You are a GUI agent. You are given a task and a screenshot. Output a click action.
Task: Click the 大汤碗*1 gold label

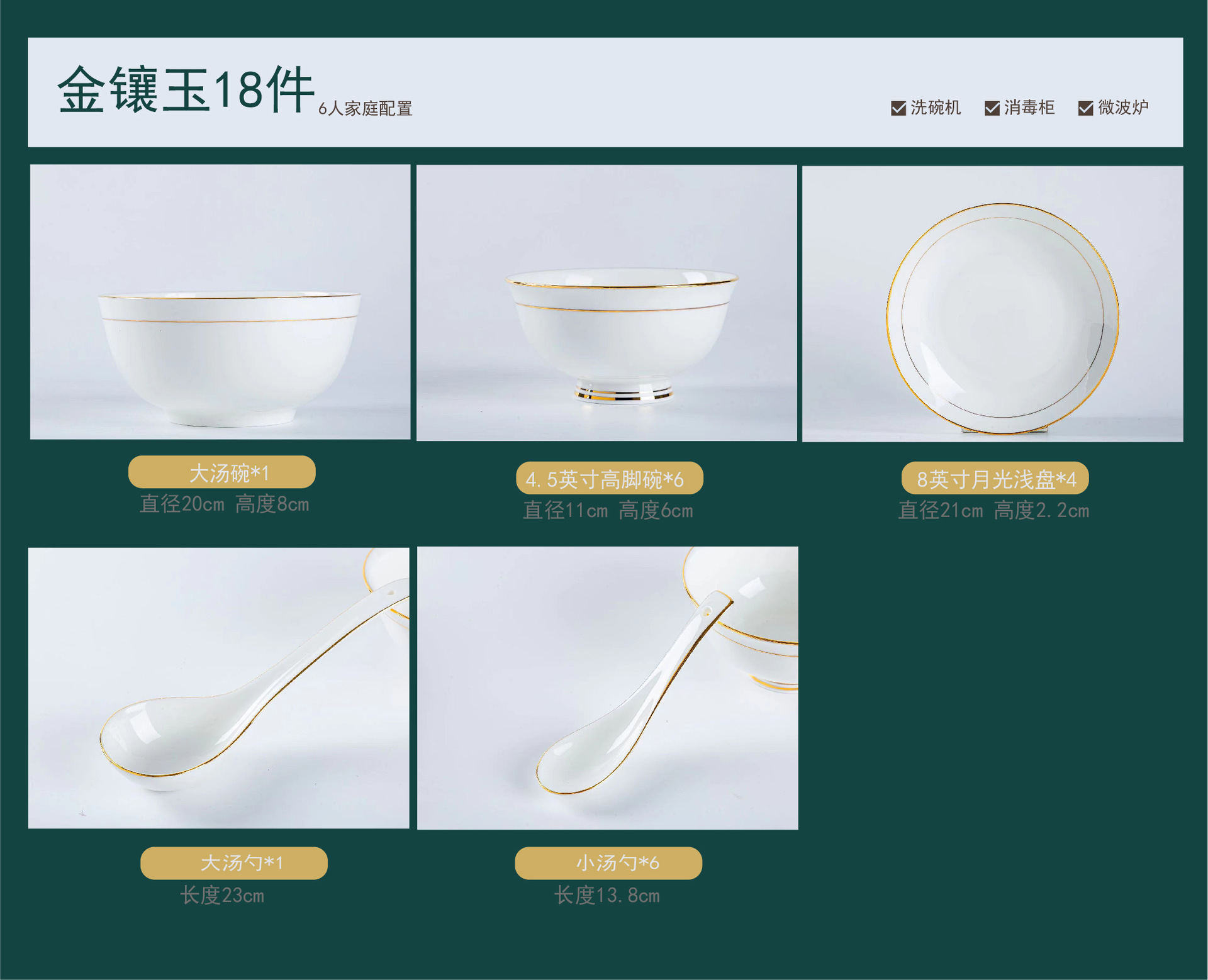(221, 472)
